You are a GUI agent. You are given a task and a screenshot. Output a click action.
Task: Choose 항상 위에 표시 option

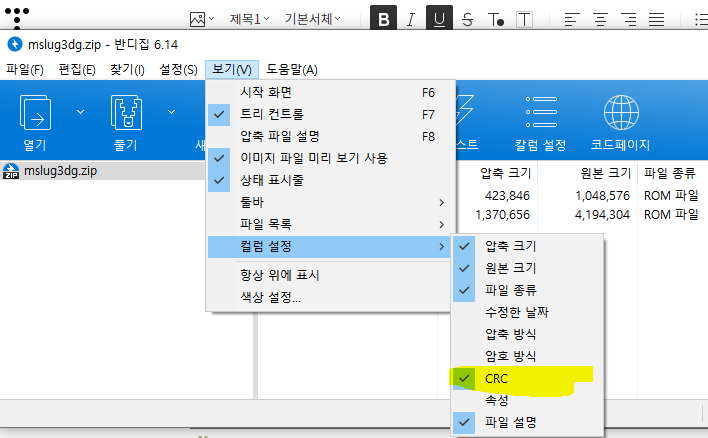coord(329,275)
